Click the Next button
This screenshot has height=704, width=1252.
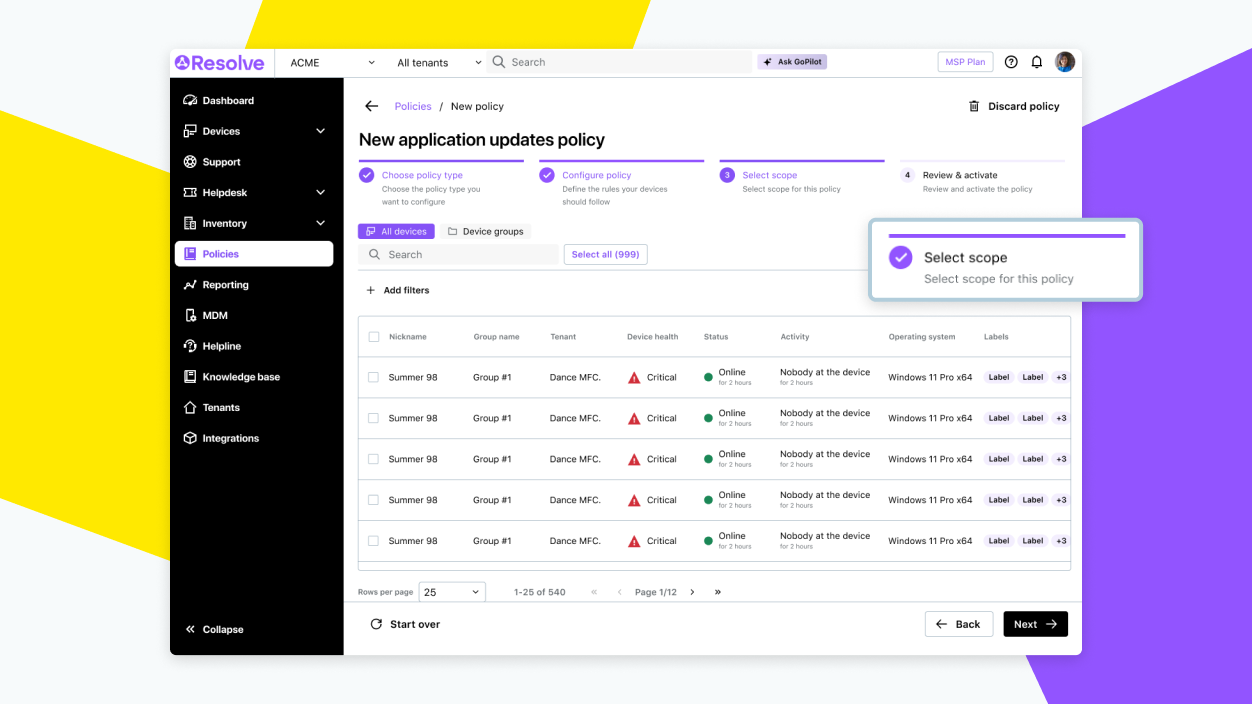pyautogui.click(x=1035, y=623)
